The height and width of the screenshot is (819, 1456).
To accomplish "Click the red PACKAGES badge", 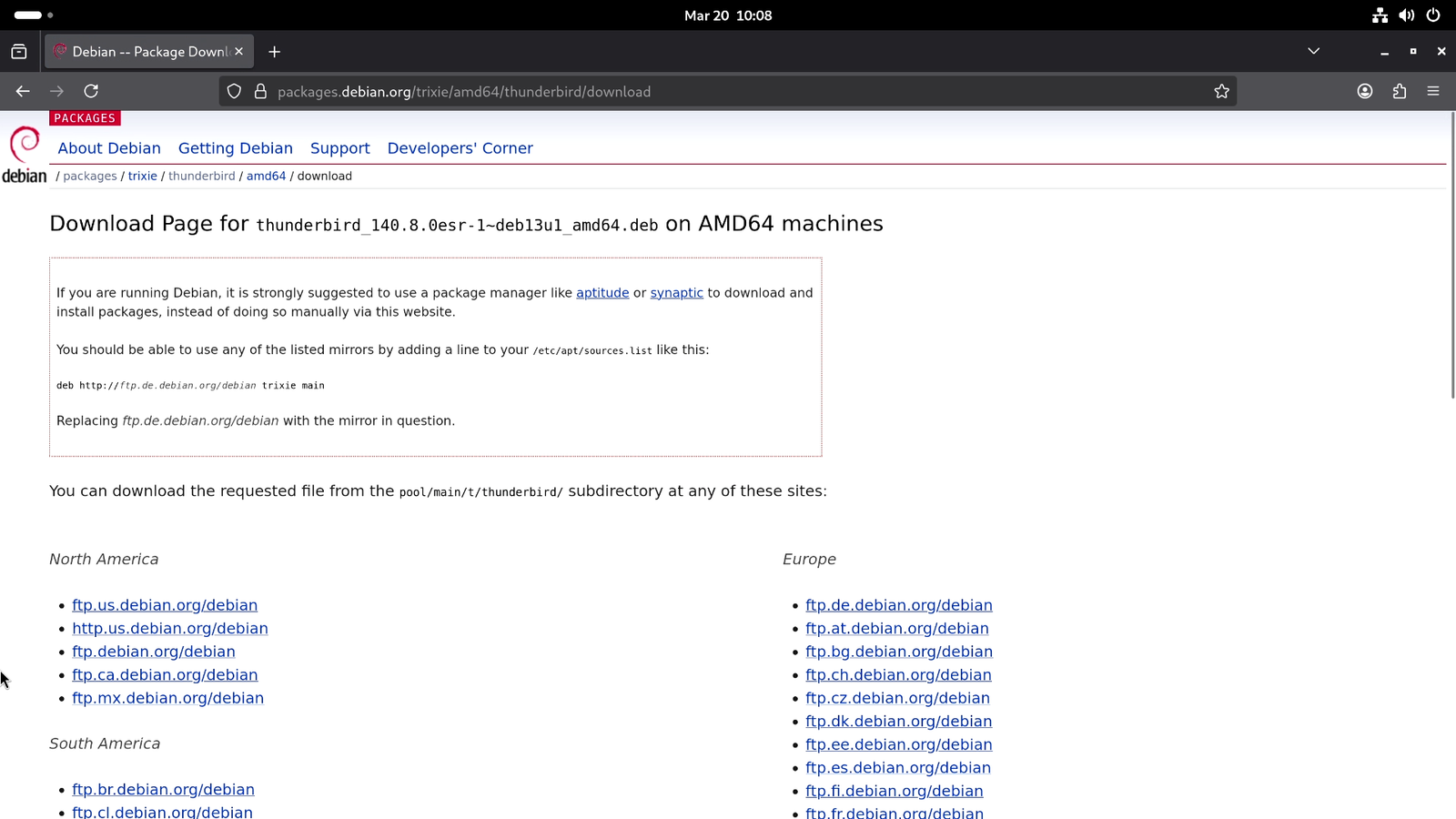I will pos(85,118).
